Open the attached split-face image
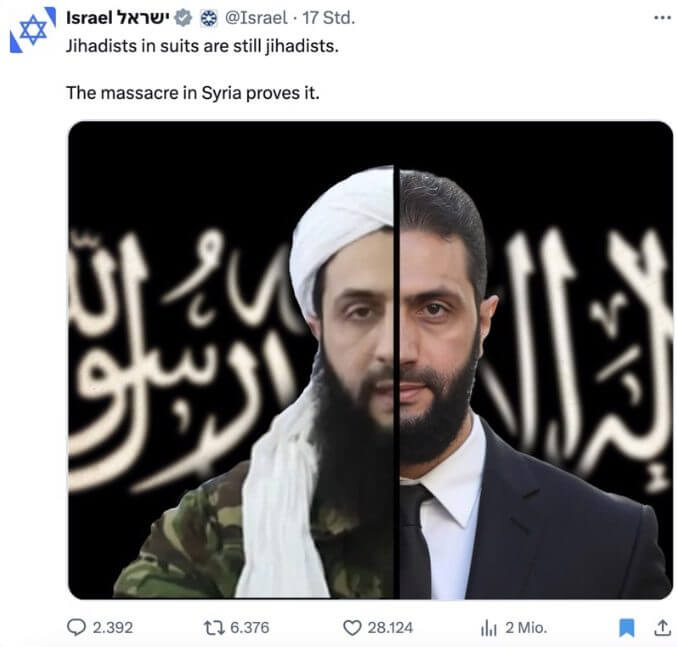677x647 pixels. point(370,360)
